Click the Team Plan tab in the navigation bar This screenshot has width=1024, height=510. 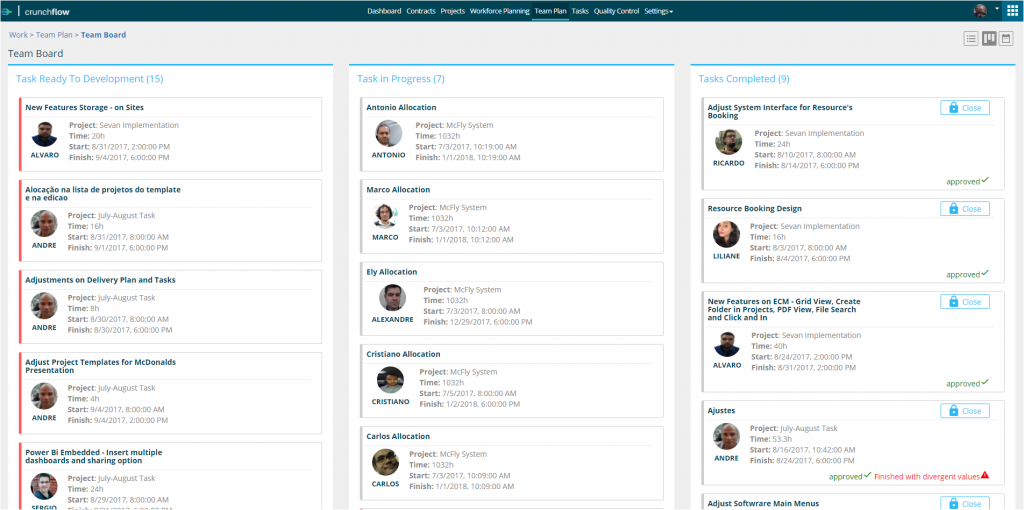[x=551, y=11]
